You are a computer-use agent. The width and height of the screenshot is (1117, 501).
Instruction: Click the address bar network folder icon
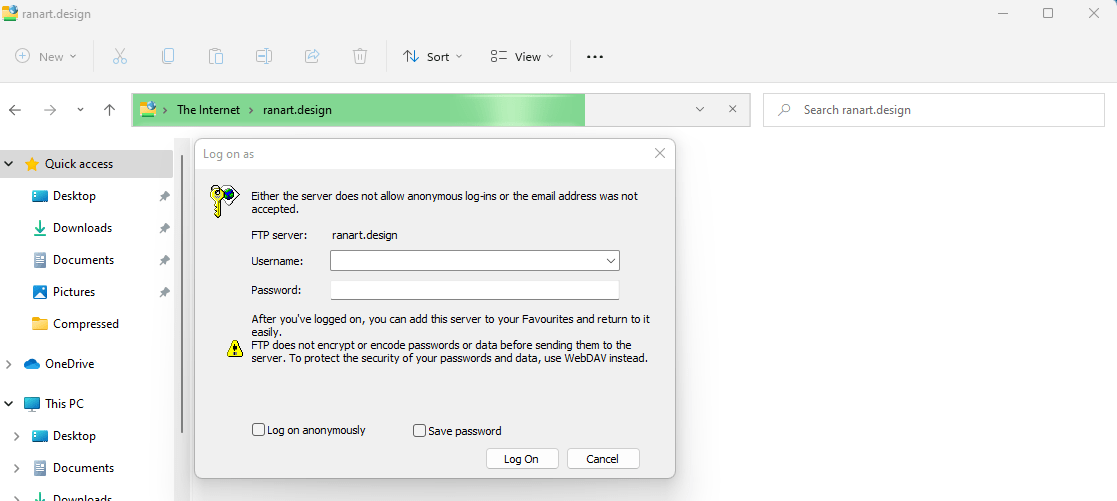(x=147, y=110)
